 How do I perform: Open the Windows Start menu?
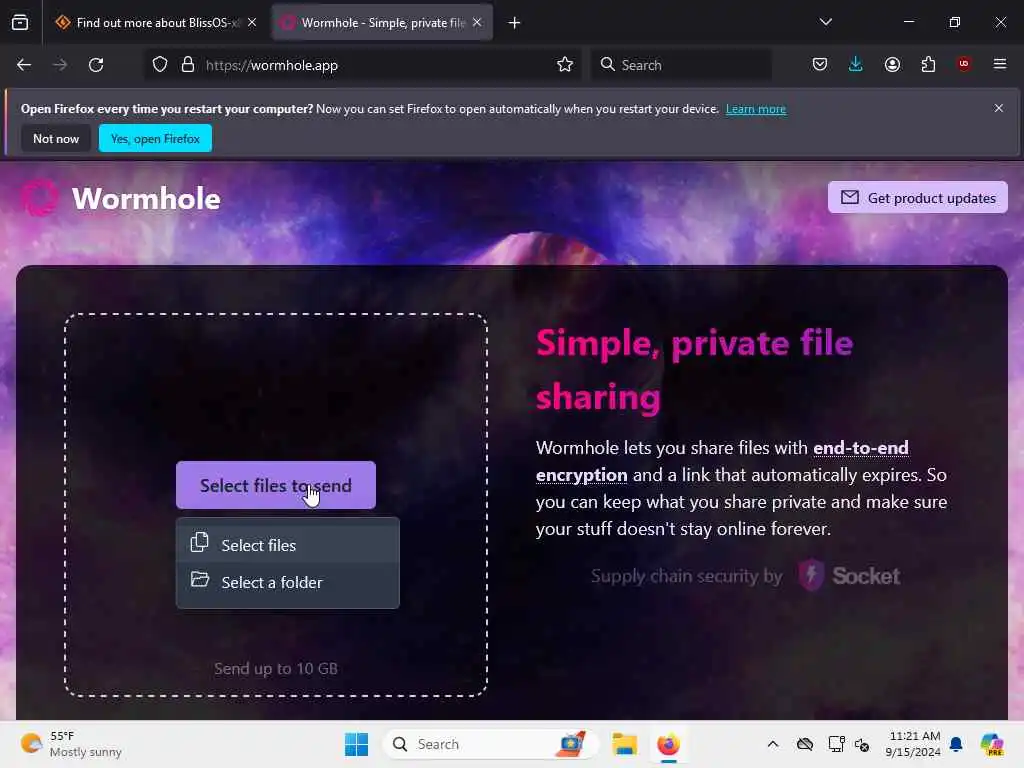pyautogui.click(x=357, y=744)
